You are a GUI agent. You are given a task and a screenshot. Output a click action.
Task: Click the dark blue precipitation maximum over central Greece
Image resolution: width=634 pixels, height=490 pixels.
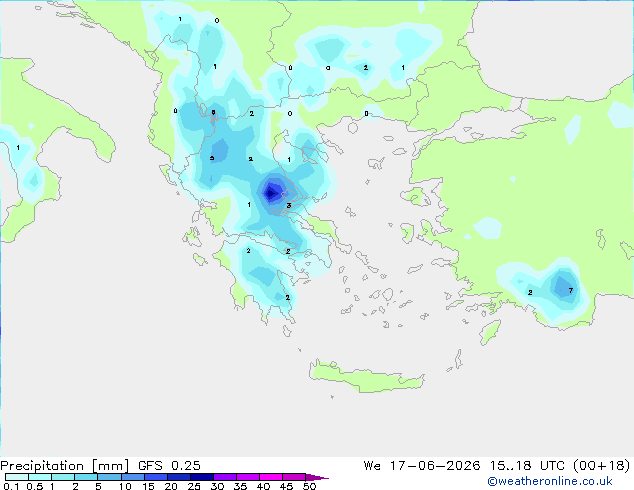point(272,192)
